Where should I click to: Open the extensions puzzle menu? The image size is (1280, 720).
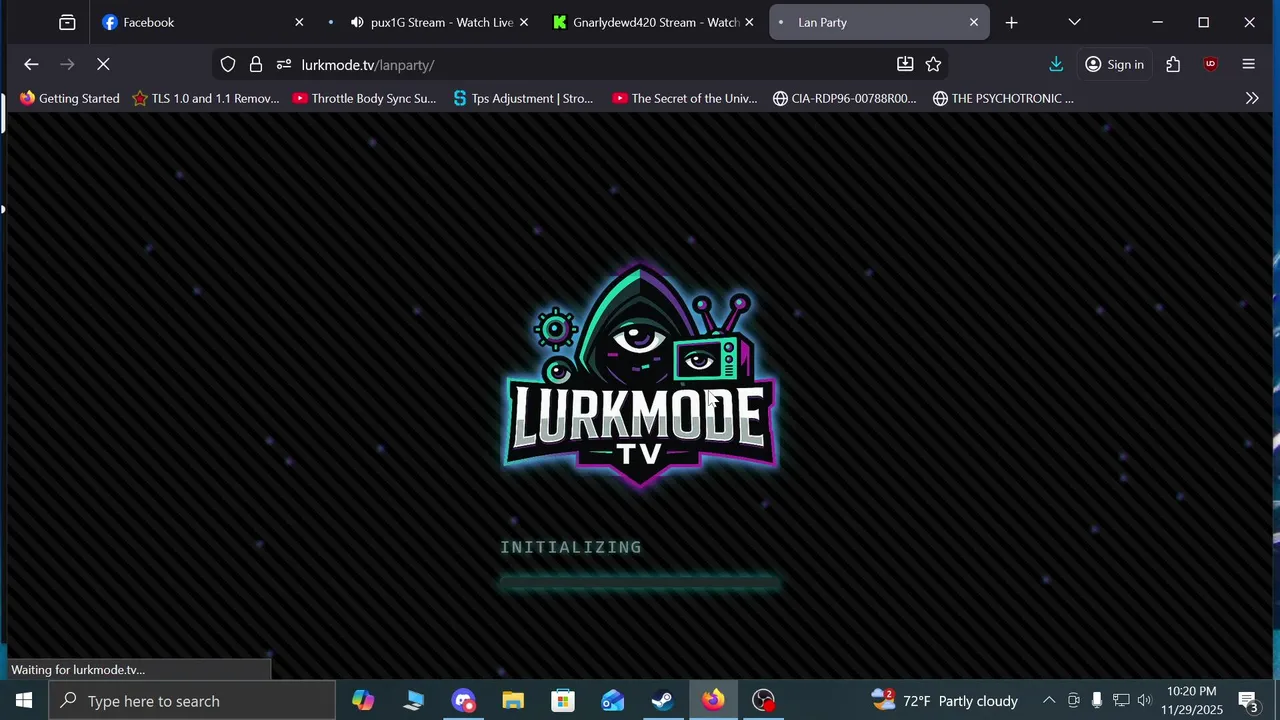point(1173,64)
